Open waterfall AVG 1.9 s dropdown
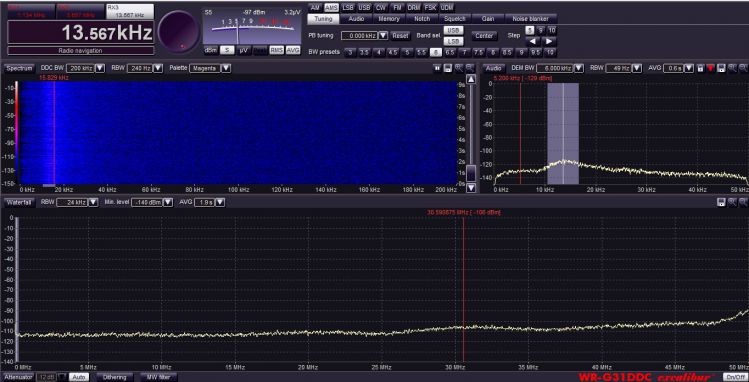The width and height of the screenshot is (749, 382). click(219, 202)
